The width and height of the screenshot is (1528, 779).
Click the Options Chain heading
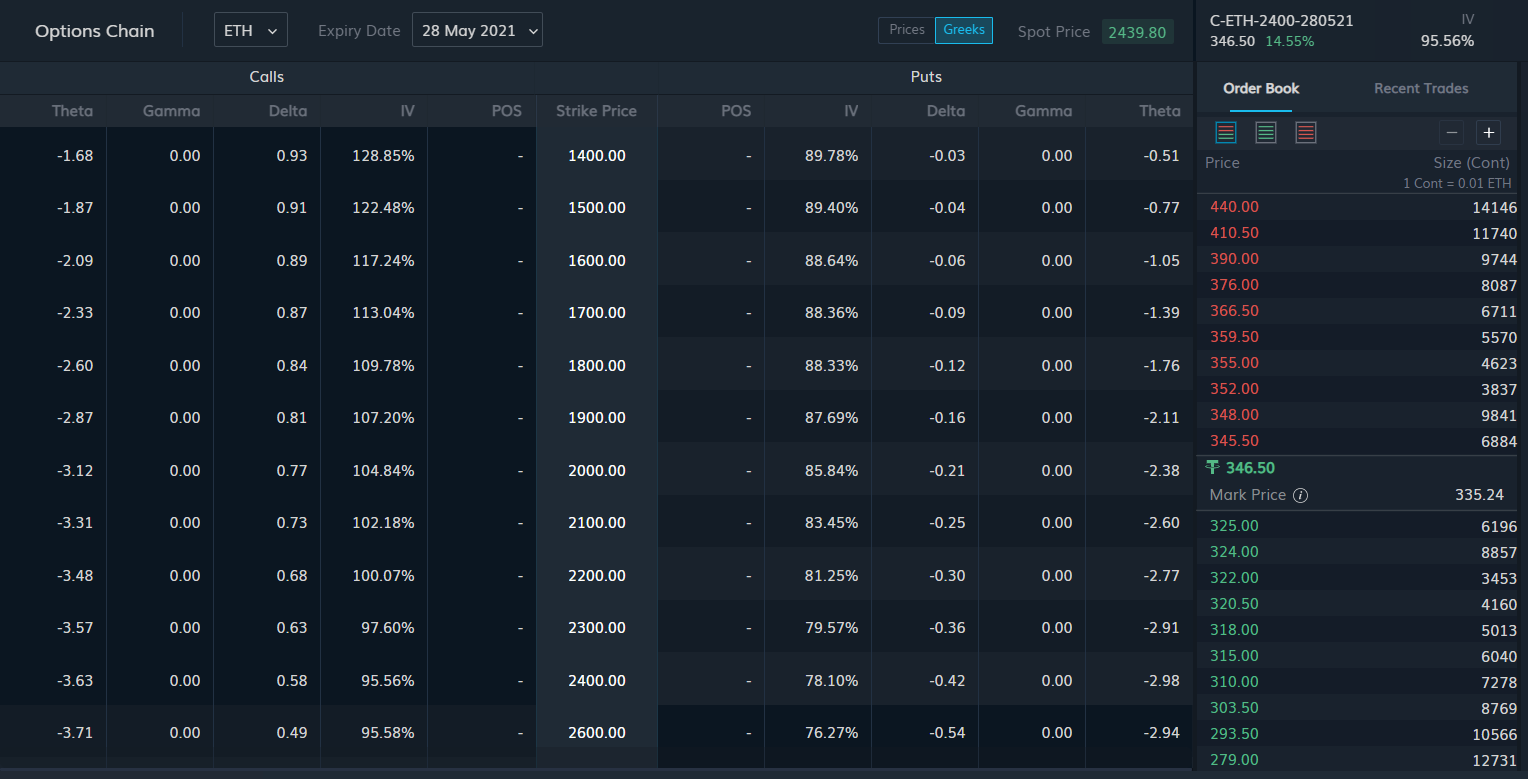(x=94, y=30)
